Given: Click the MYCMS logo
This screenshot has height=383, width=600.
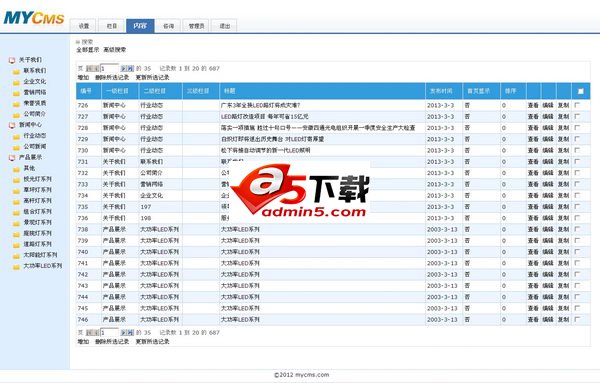Looking at the screenshot, I should click(x=34, y=18).
